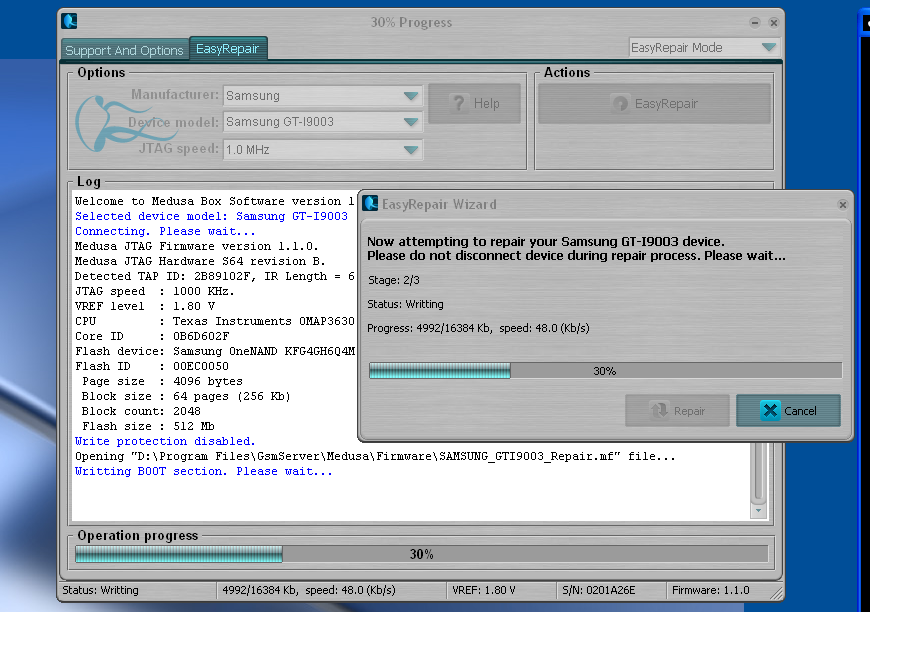This screenshot has height=657, width=921.
Task: Click 'Core ID : 0B6D602F' log line
Action: click(x=152, y=336)
